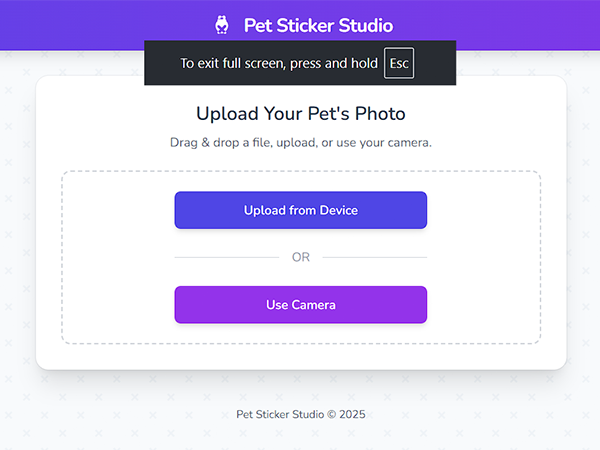600x450 pixels.
Task: Click the pet logo icon in header
Action: pos(222,25)
